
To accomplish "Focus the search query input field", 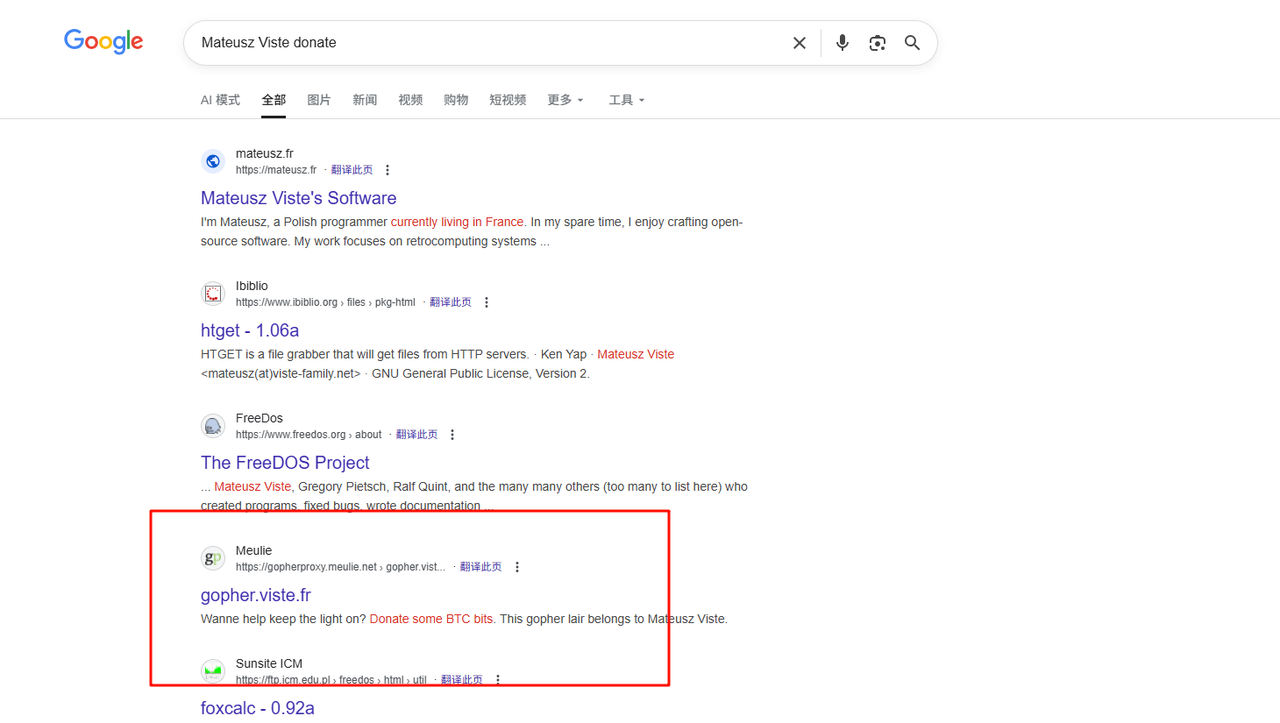I will click(x=480, y=43).
